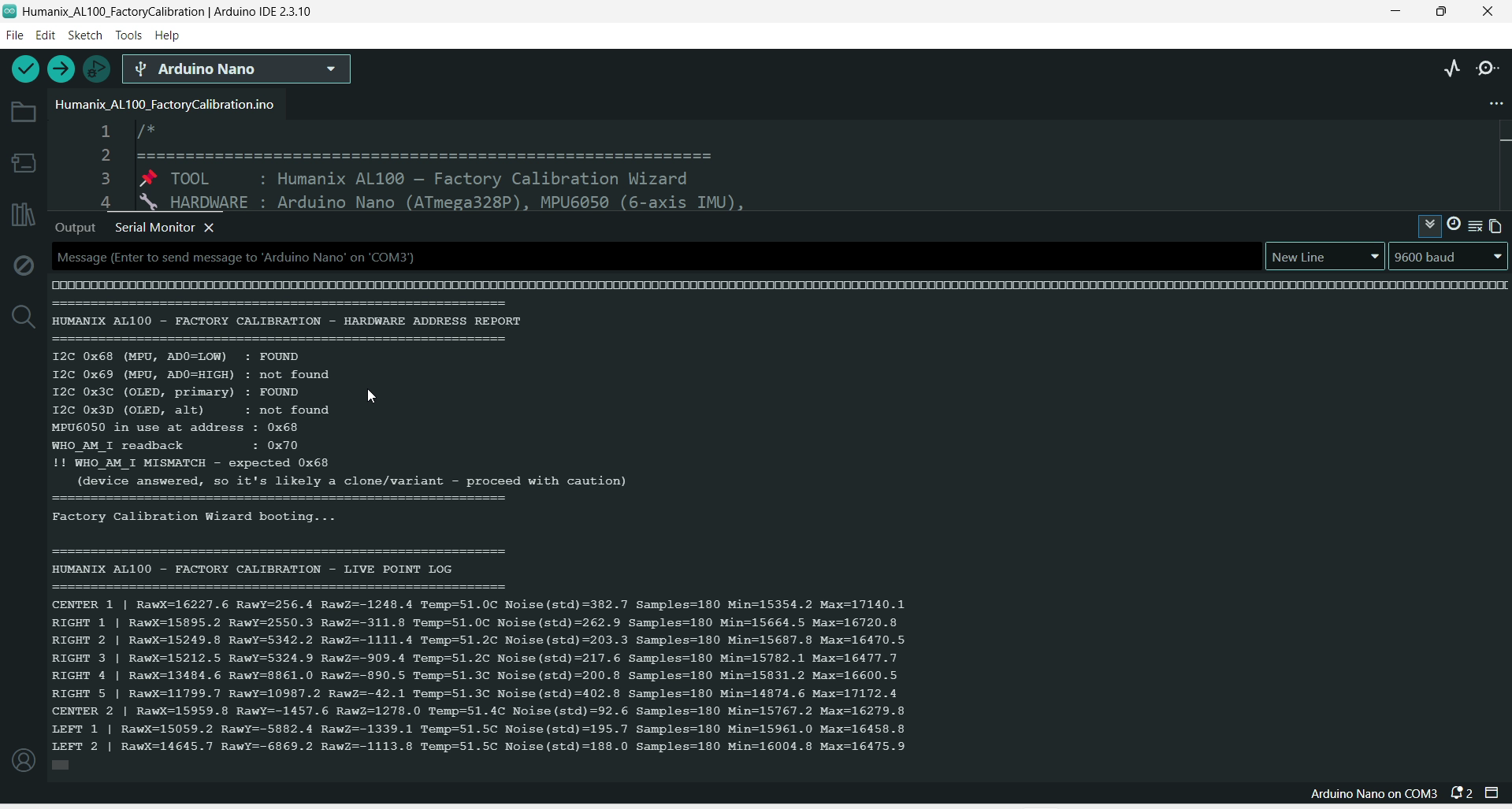Open the 9600 baud rate dropdown
The height and width of the screenshot is (809, 1512).
pyautogui.click(x=1448, y=258)
